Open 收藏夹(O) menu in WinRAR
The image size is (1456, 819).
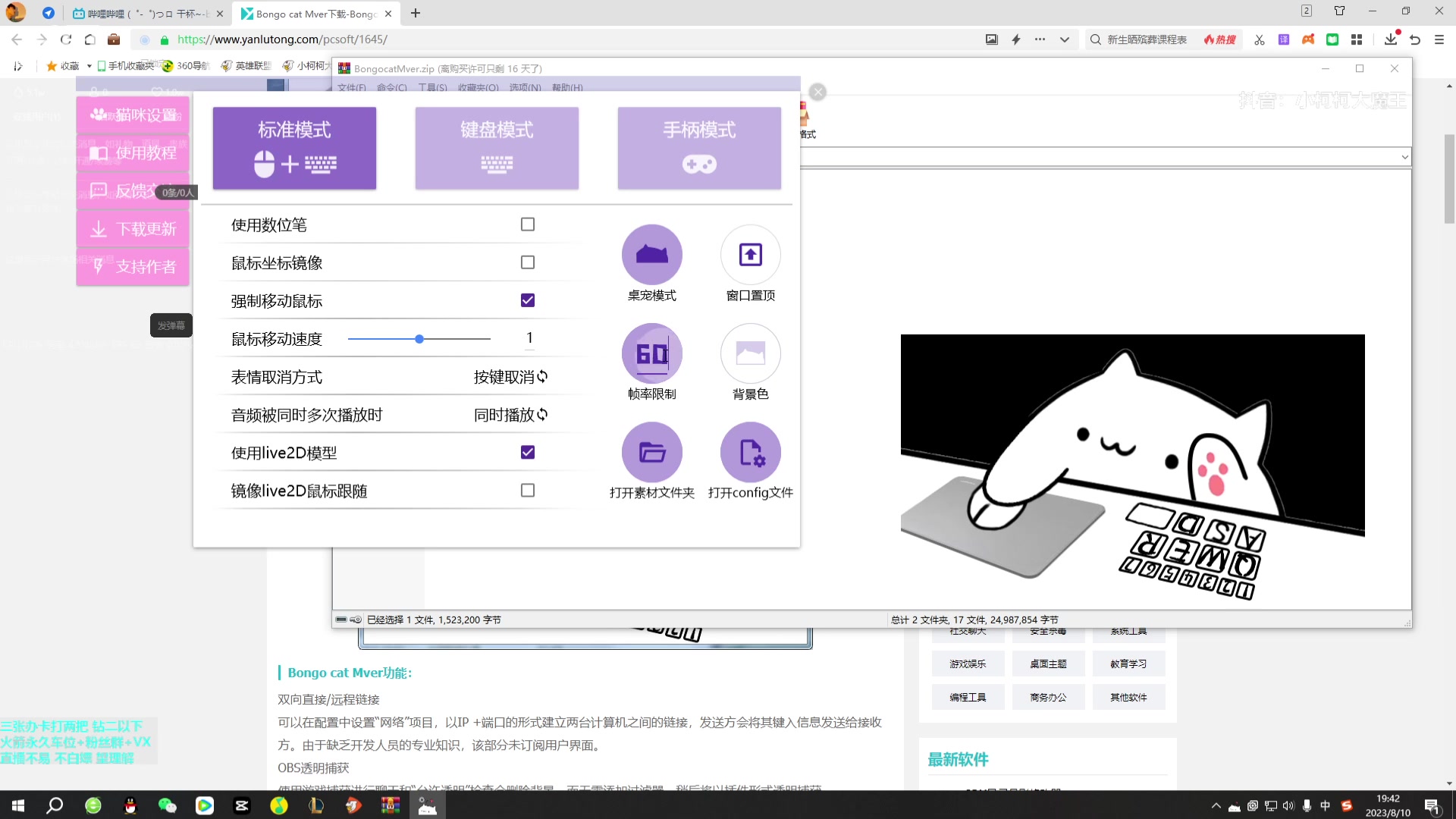click(x=479, y=88)
